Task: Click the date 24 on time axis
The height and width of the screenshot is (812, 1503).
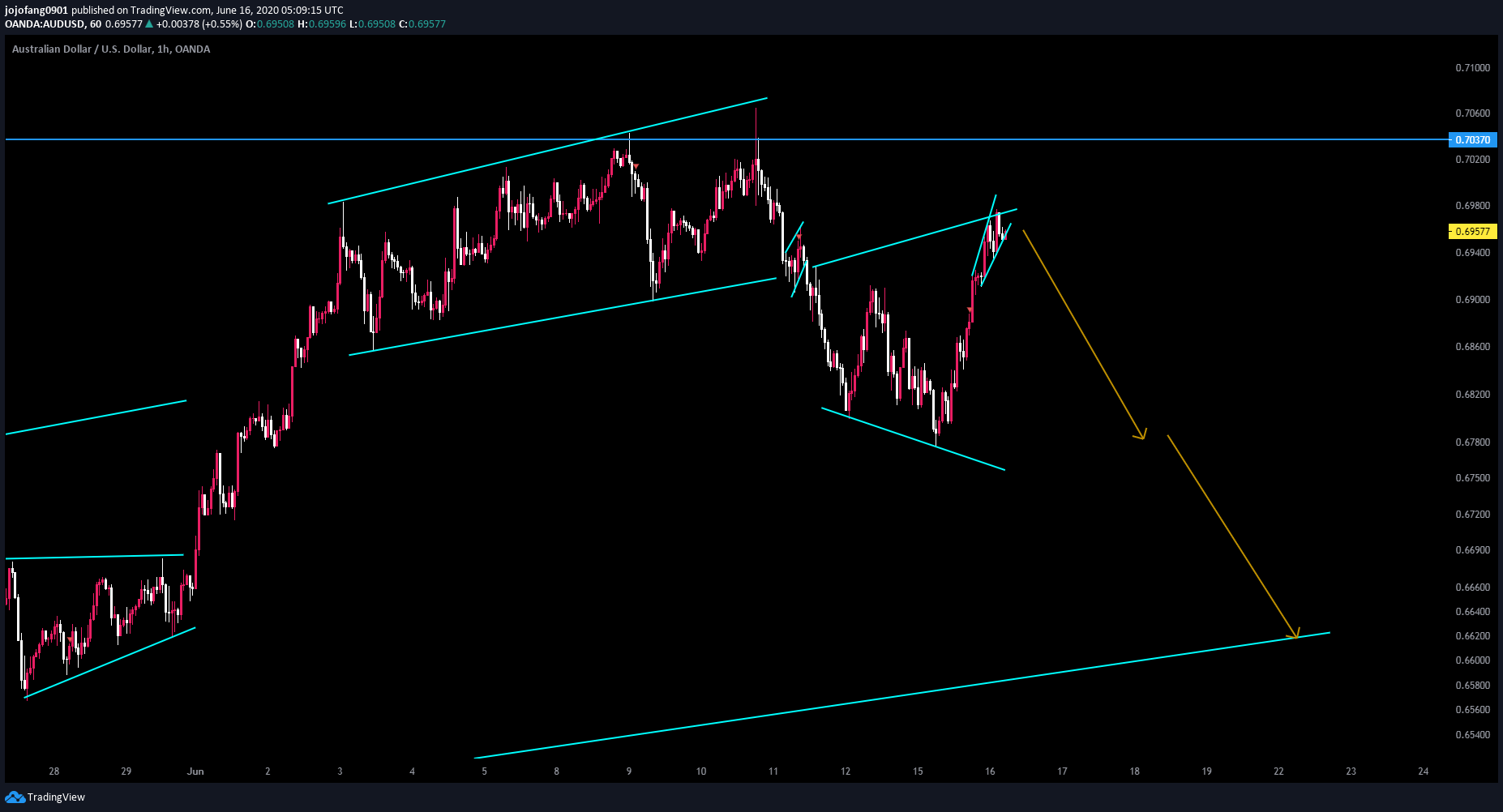Action: point(1424,771)
